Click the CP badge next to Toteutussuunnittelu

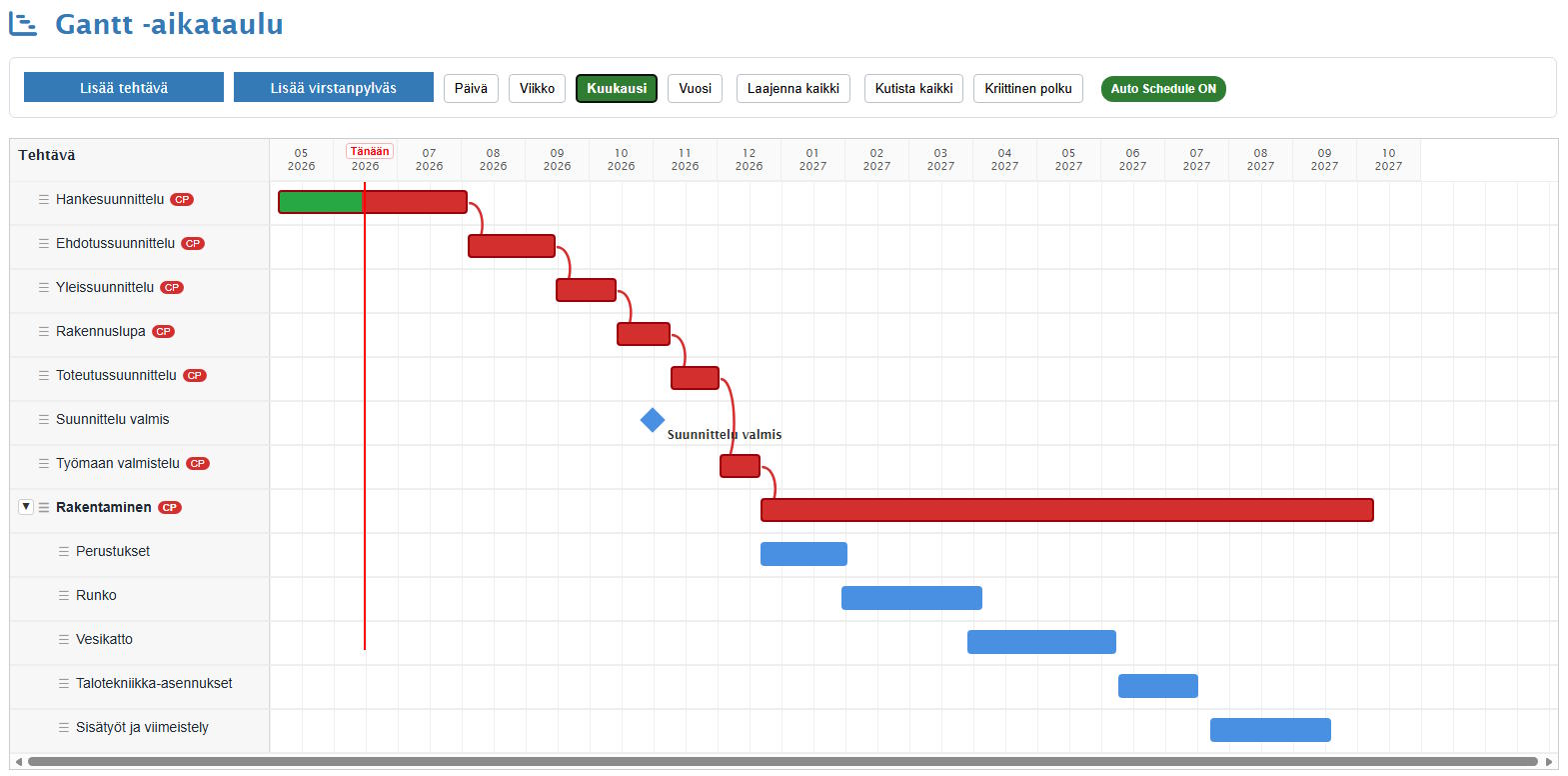tap(194, 375)
